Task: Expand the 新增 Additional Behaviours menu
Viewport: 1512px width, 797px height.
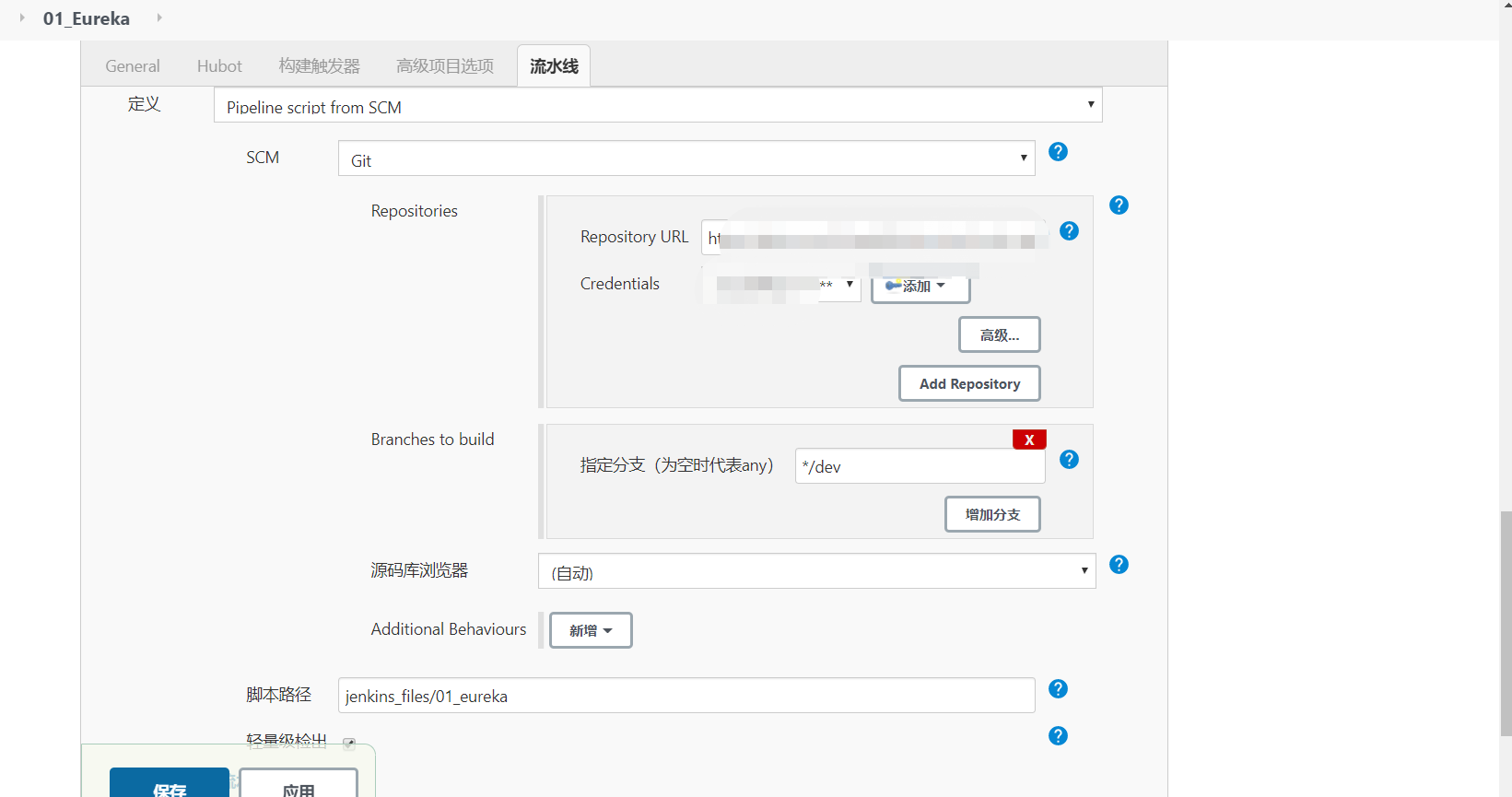Action: pos(591,630)
